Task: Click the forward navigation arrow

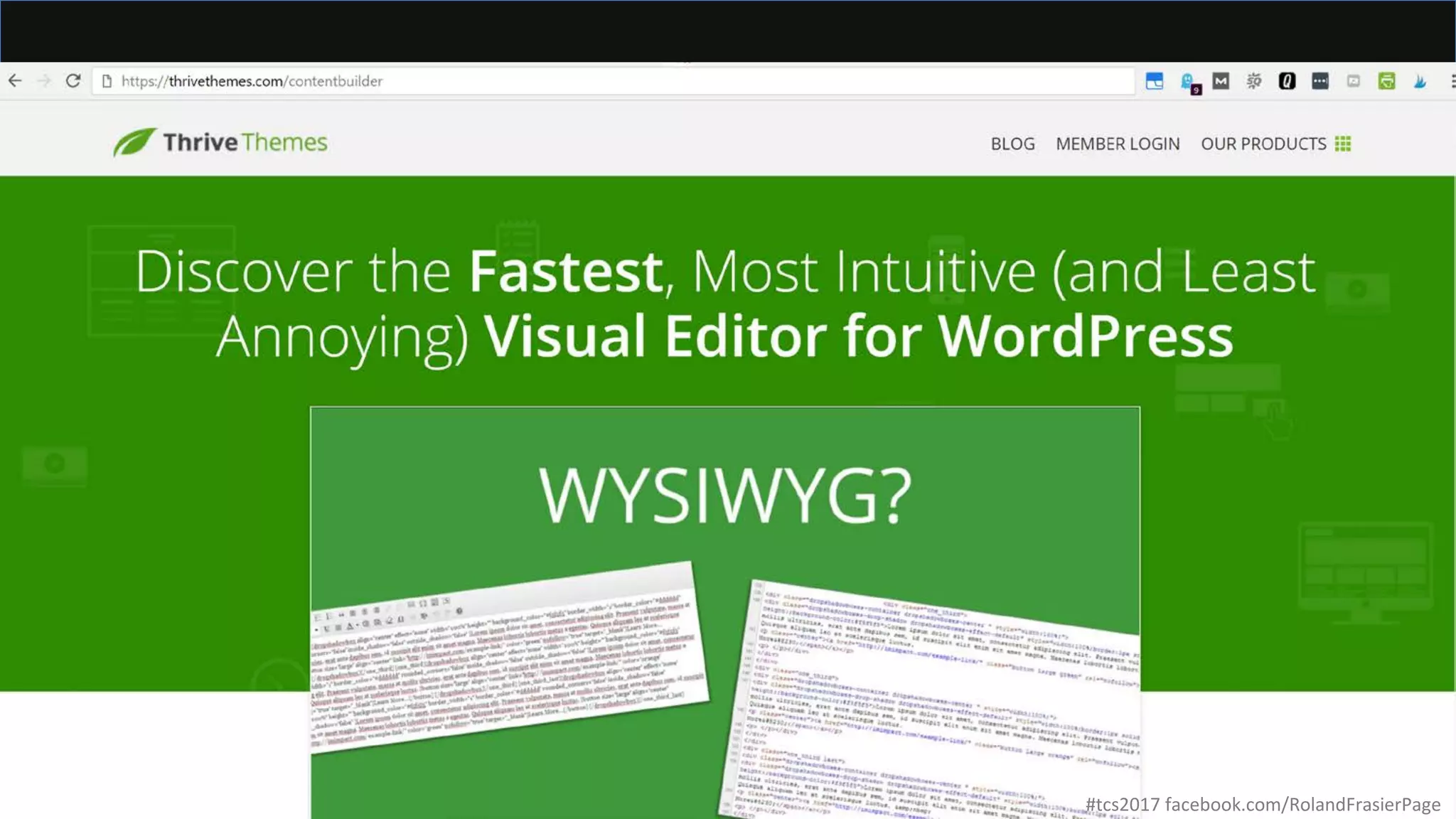Action: [x=44, y=81]
